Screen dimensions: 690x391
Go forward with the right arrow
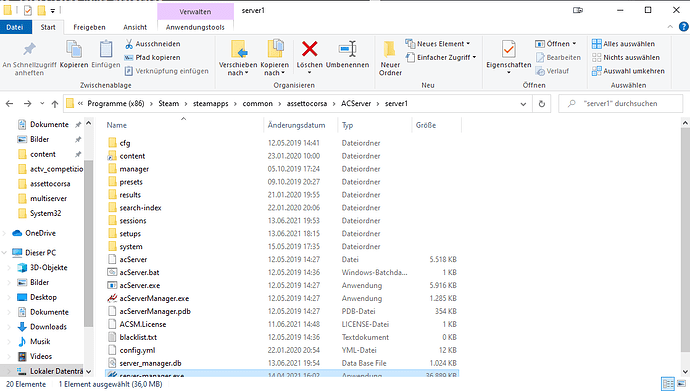click(27, 104)
